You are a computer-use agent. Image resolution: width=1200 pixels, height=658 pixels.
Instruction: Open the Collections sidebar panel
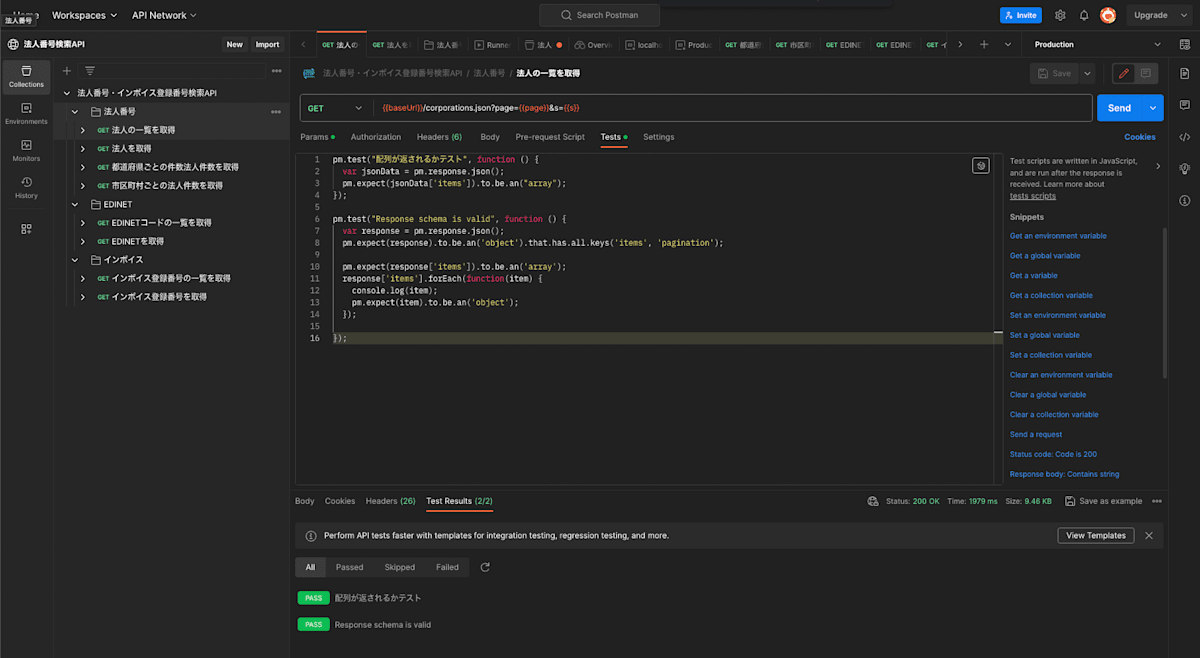(x=26, y=76)
